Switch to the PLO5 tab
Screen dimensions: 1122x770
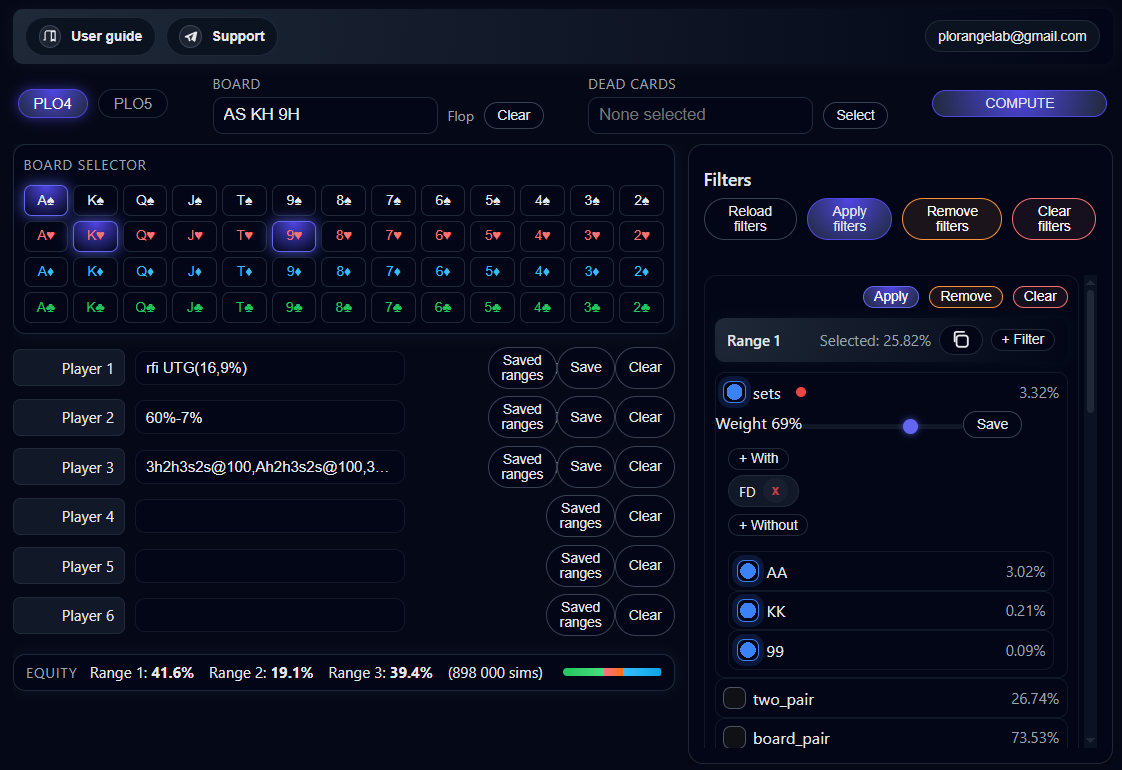[x=132, y=103]
